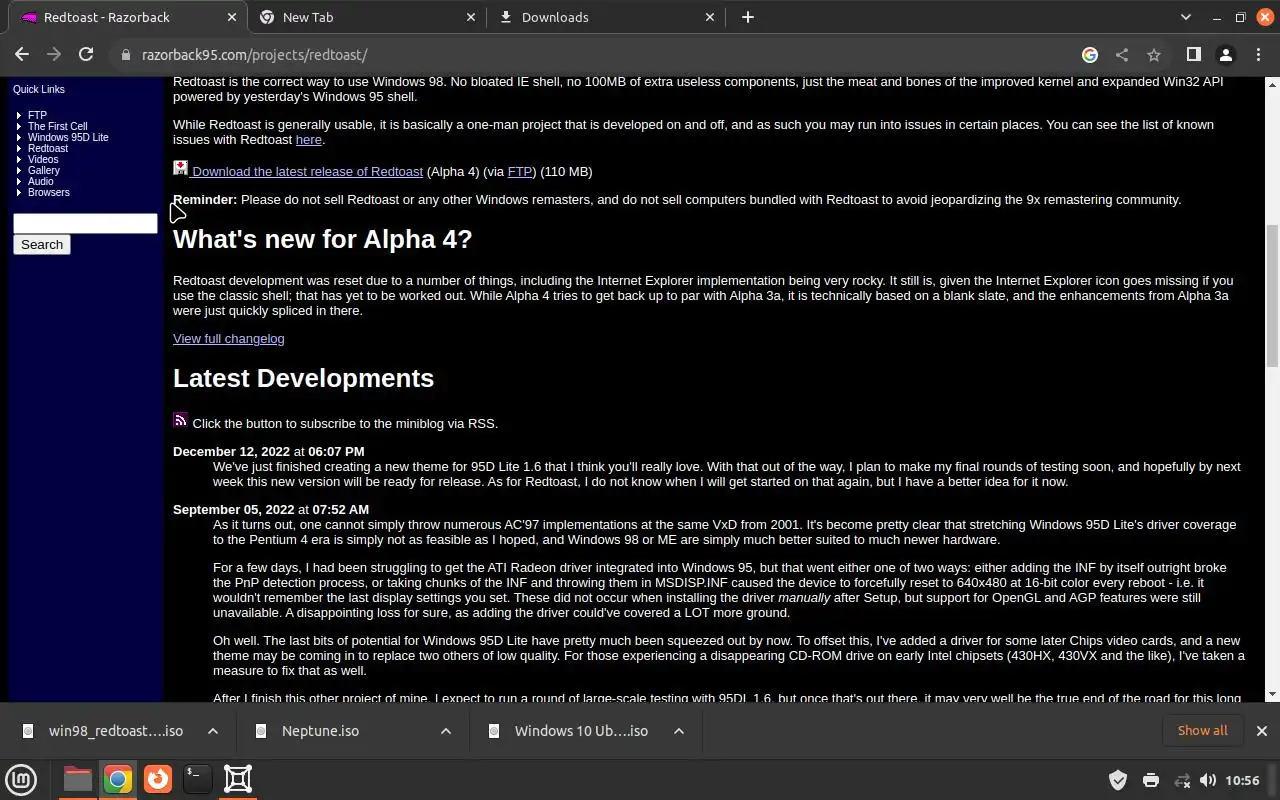The image size is (1280, 800).
Task: Click the browser back arrow
Action: pyautogui.click(x=22, y=55)
